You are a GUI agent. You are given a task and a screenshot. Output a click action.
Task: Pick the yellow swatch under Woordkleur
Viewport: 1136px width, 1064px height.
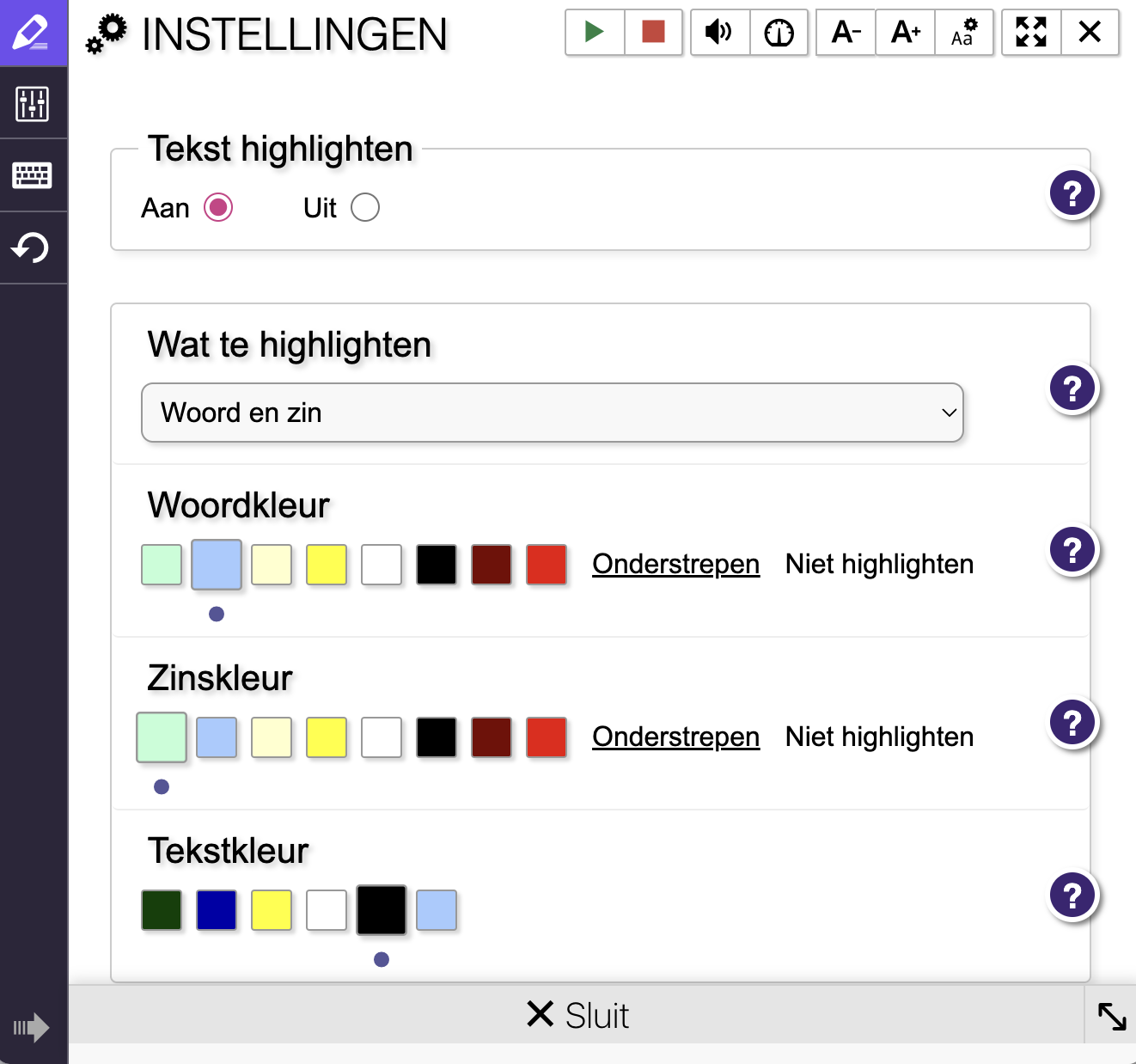click(x=327, y=565)
